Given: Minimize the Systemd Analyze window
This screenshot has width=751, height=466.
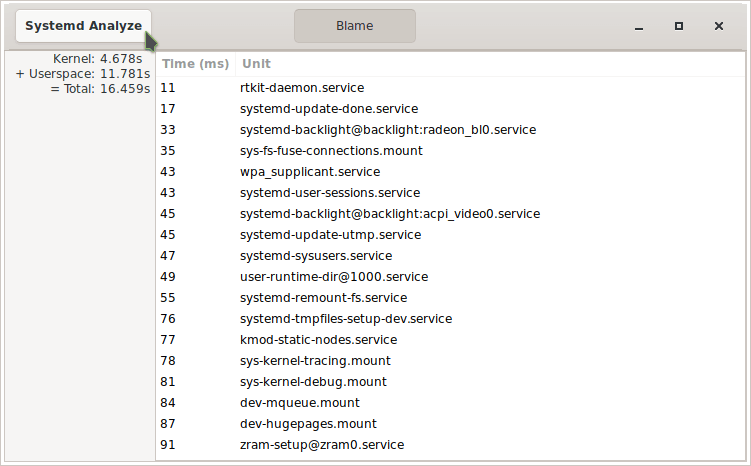Looking at the screenshot, I should 639,26.
